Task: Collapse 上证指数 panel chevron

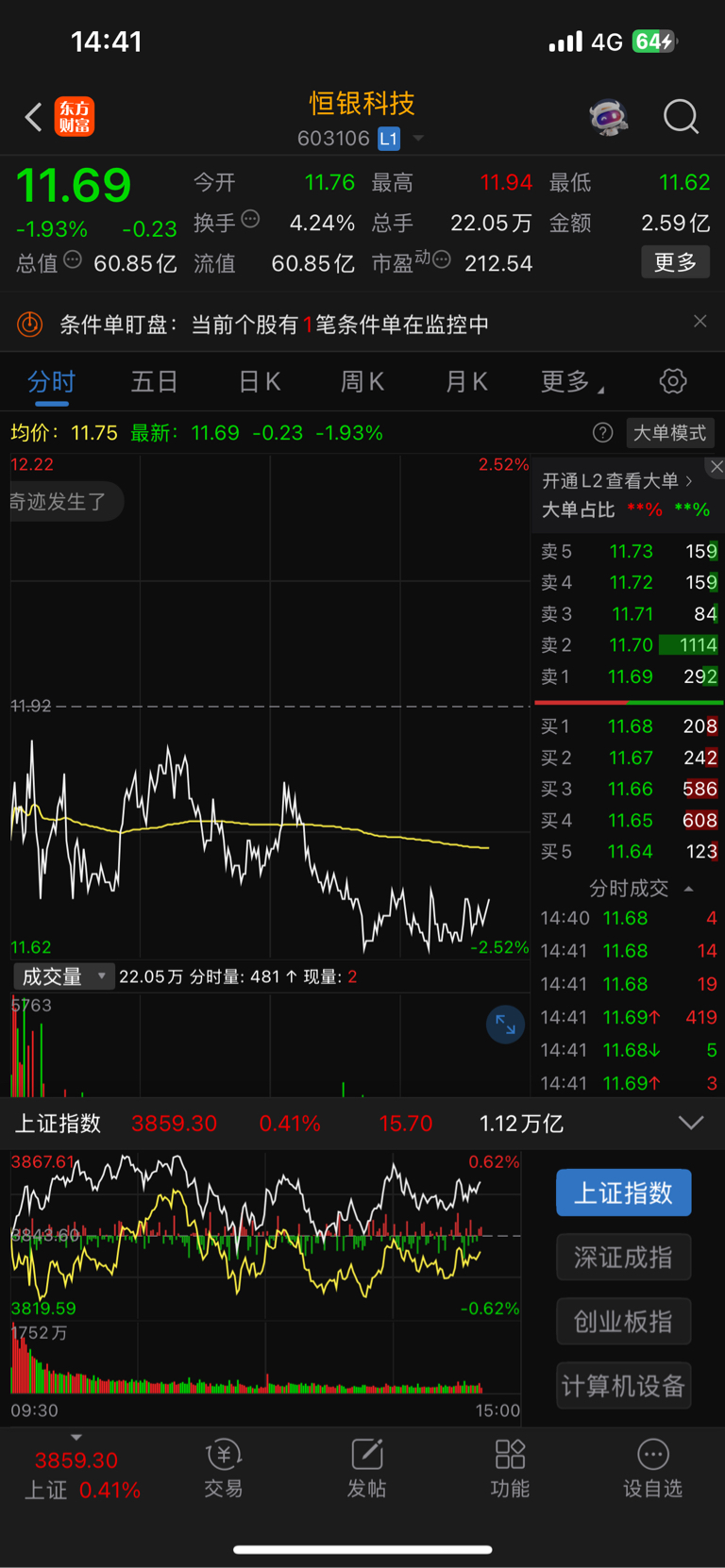Action: pyautogui.click(x=691, y=1123)
